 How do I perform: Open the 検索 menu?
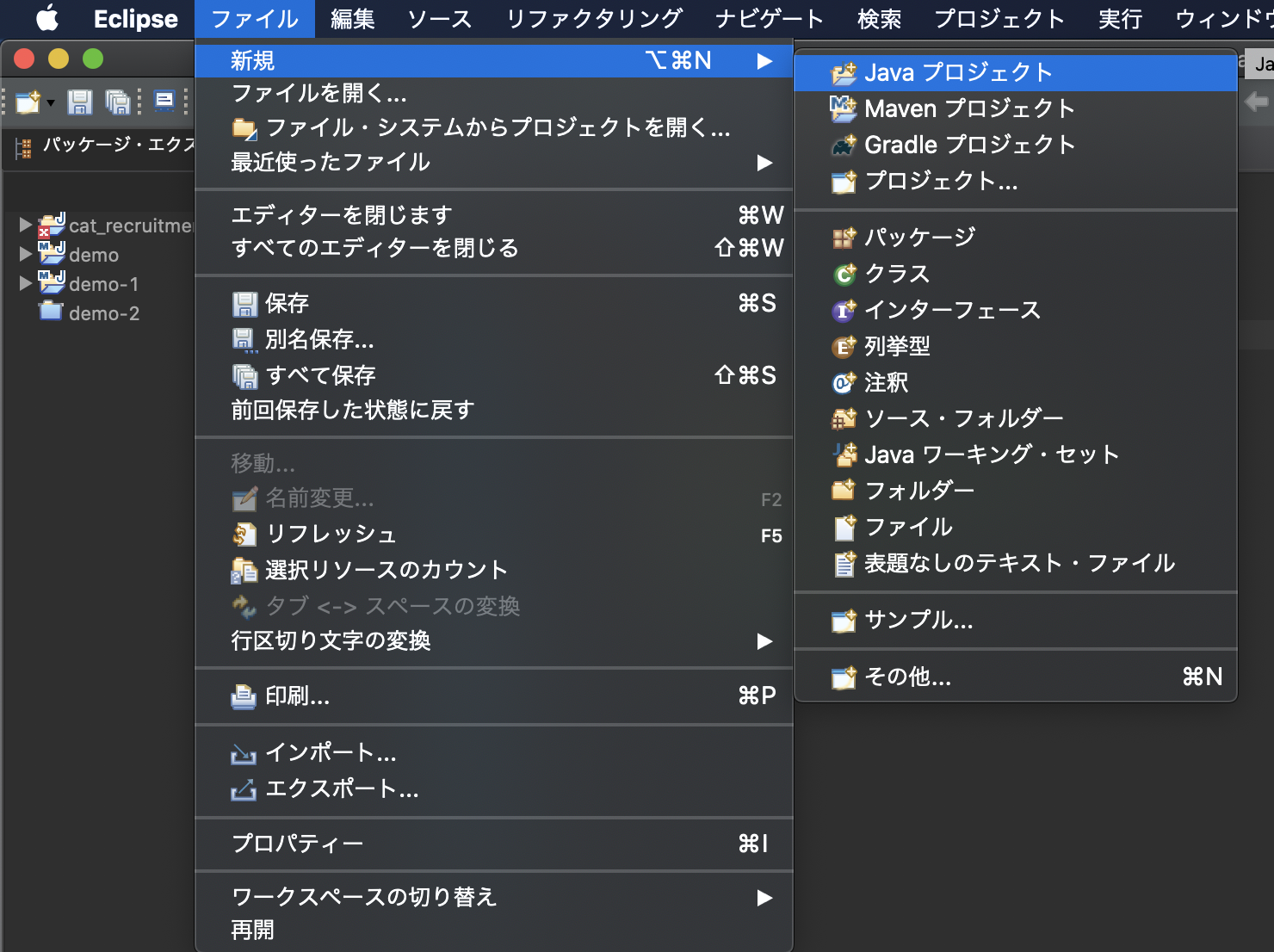879,19
